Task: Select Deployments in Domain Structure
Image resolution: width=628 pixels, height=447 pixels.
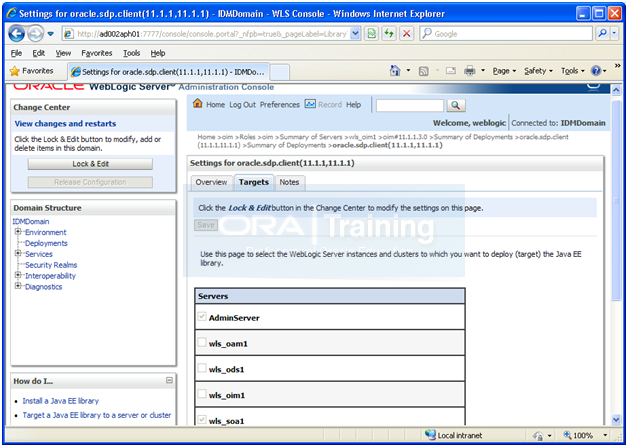Action: click(46, 244)
